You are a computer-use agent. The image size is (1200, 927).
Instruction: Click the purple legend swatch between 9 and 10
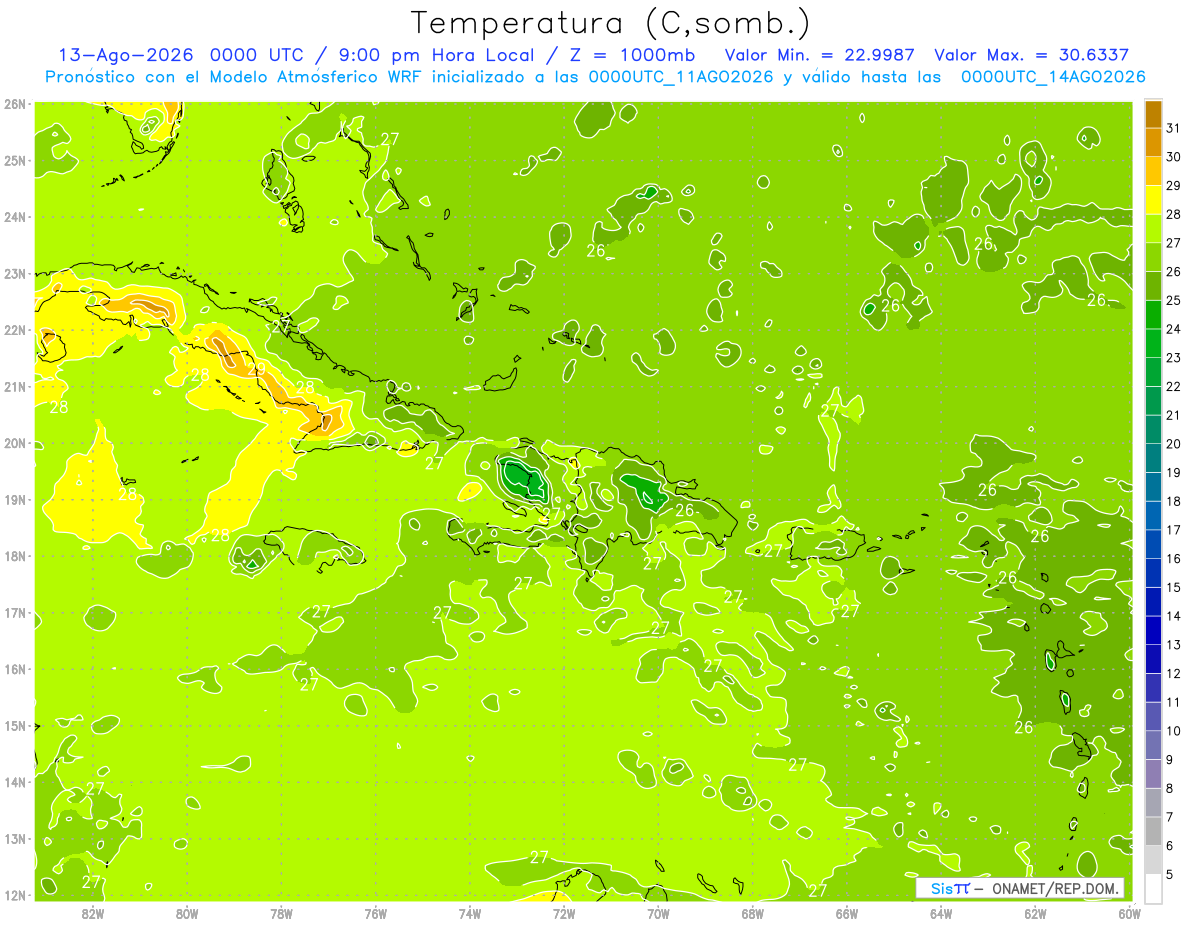pos(1153,745)
